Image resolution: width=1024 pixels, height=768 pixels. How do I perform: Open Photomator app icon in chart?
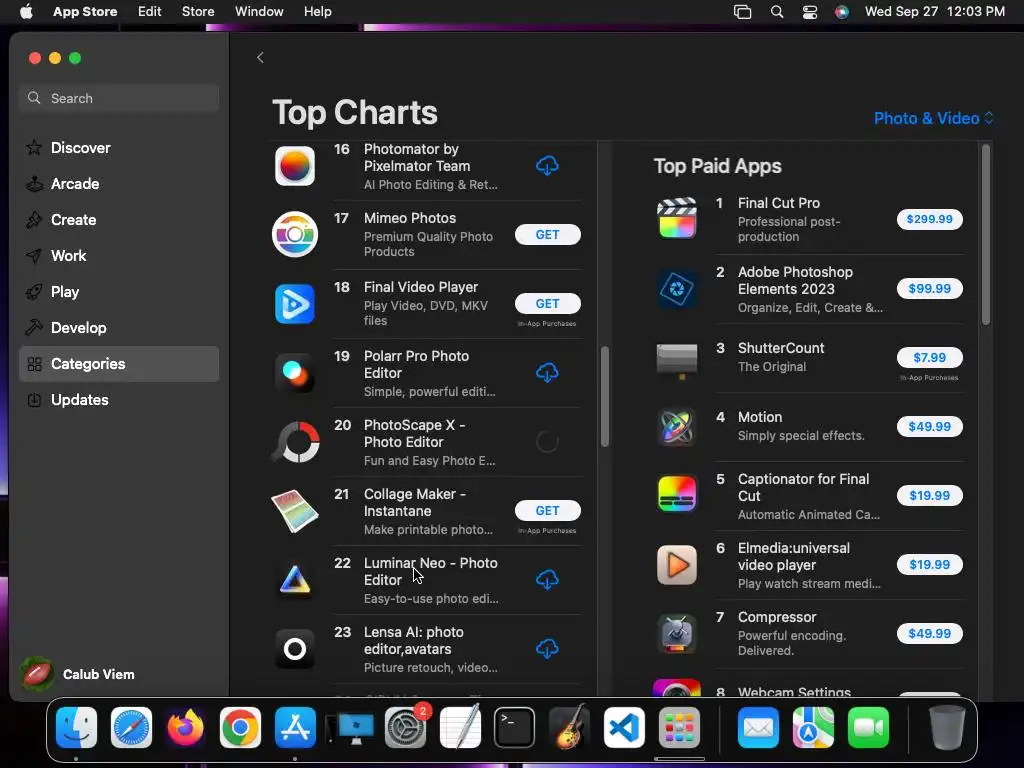click(x=295, y=166)
